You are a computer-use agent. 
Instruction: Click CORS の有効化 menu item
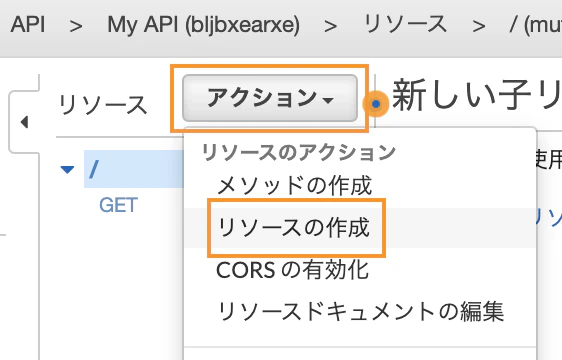click(292, 270)
